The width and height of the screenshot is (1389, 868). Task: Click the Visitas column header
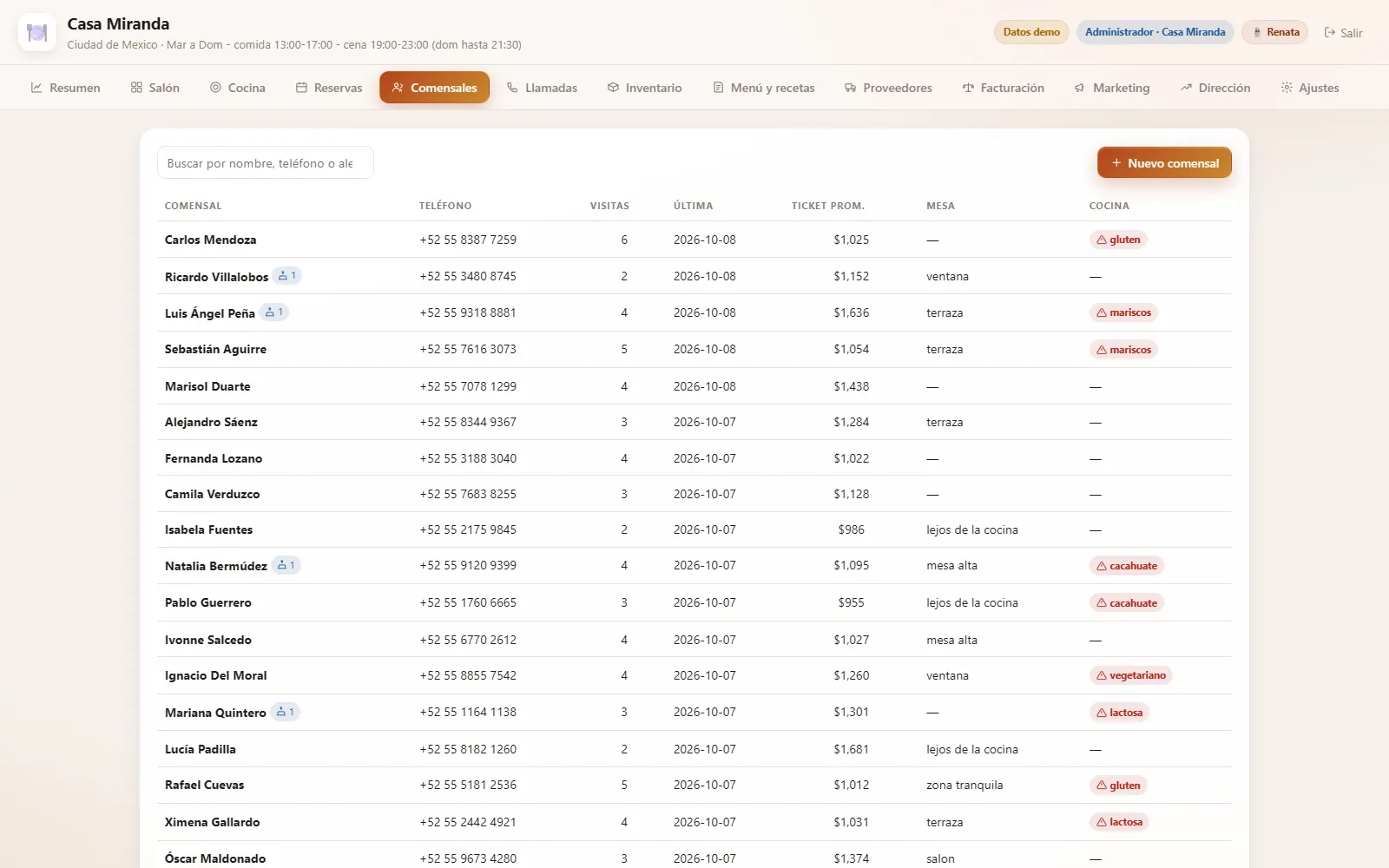[609, 206]
